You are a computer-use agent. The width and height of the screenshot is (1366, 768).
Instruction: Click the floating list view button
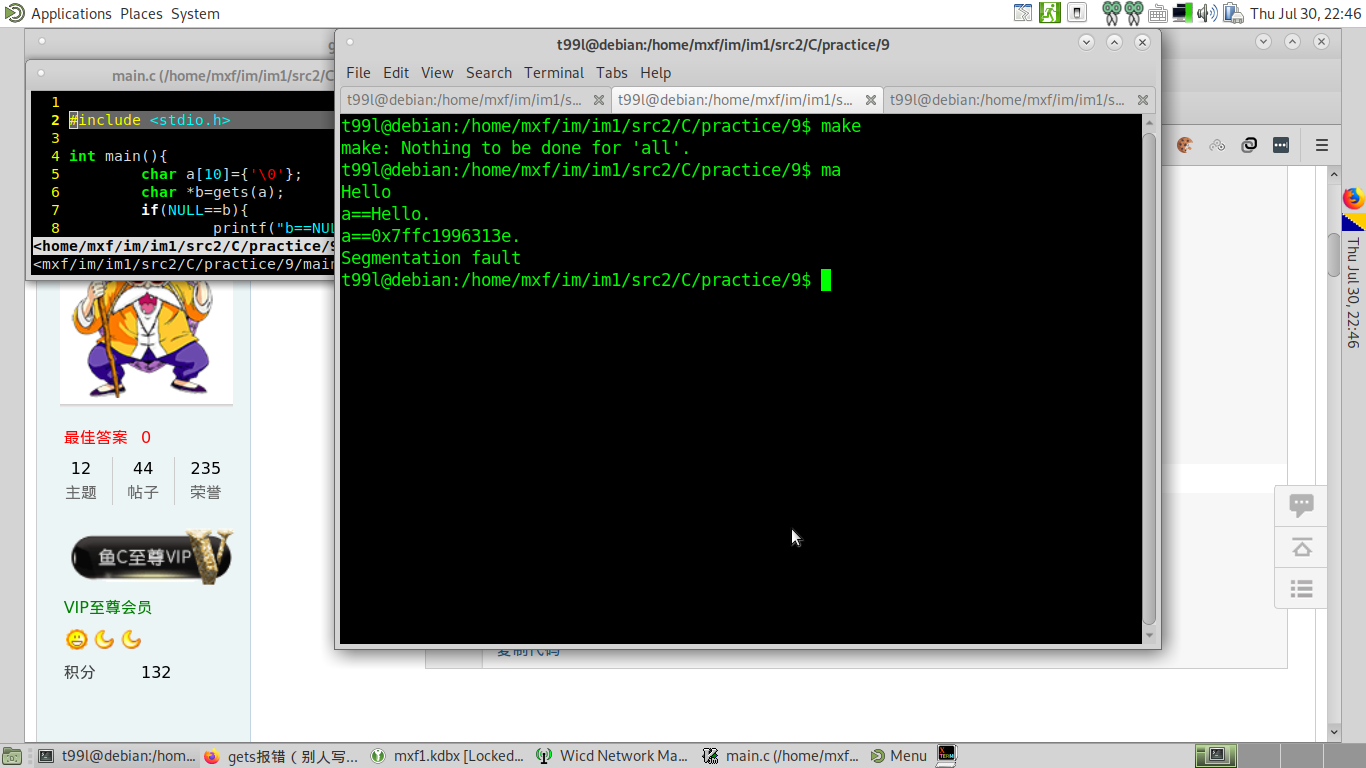pyautogui.click(x=1301, y=588)
